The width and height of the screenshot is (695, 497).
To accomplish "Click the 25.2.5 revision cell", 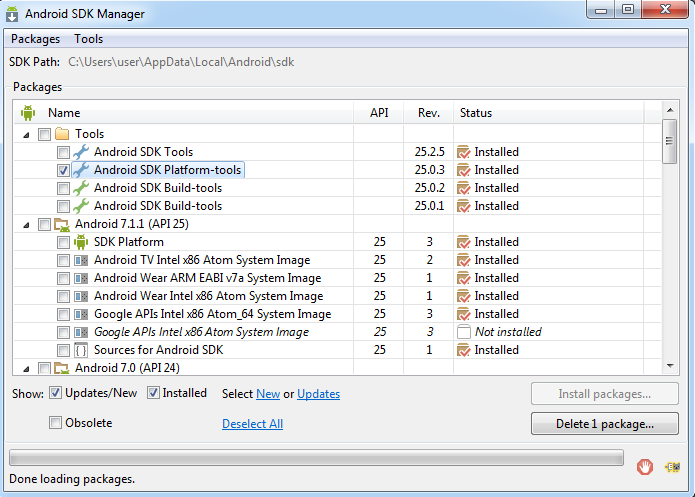I will coord(429,152).
